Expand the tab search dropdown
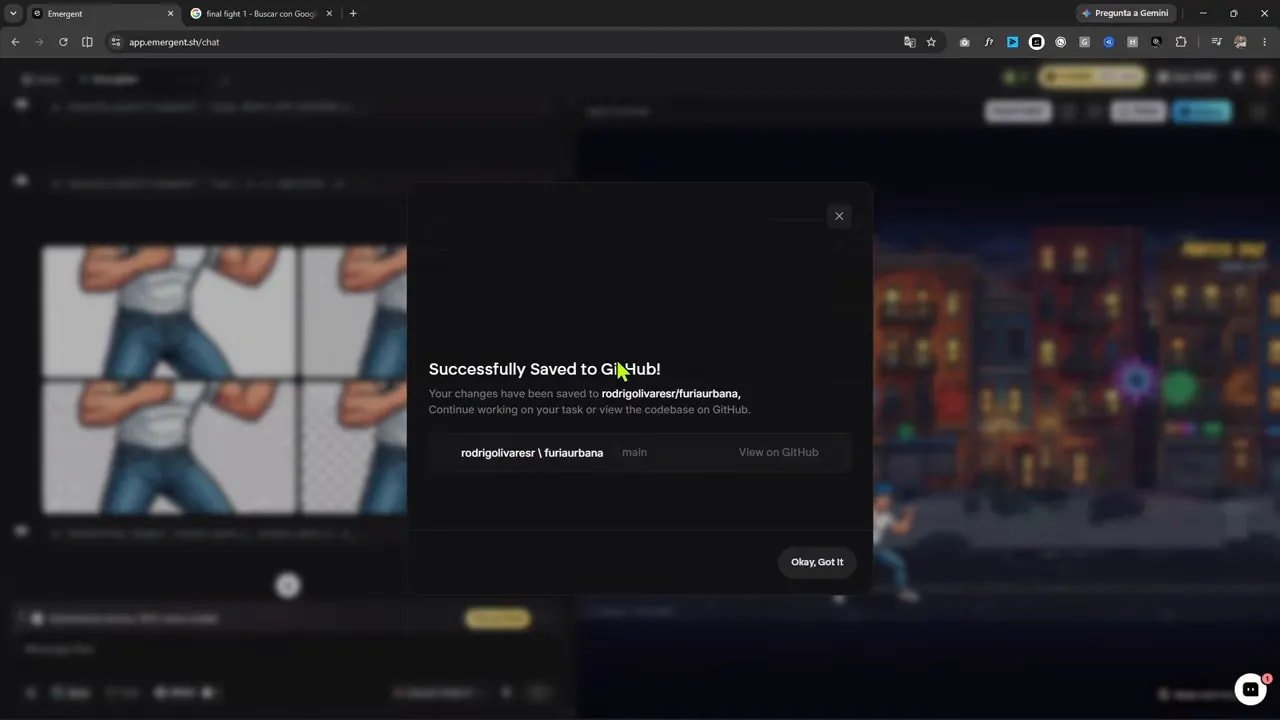Viewport: 1280px width, 720px height. [13, 14]
